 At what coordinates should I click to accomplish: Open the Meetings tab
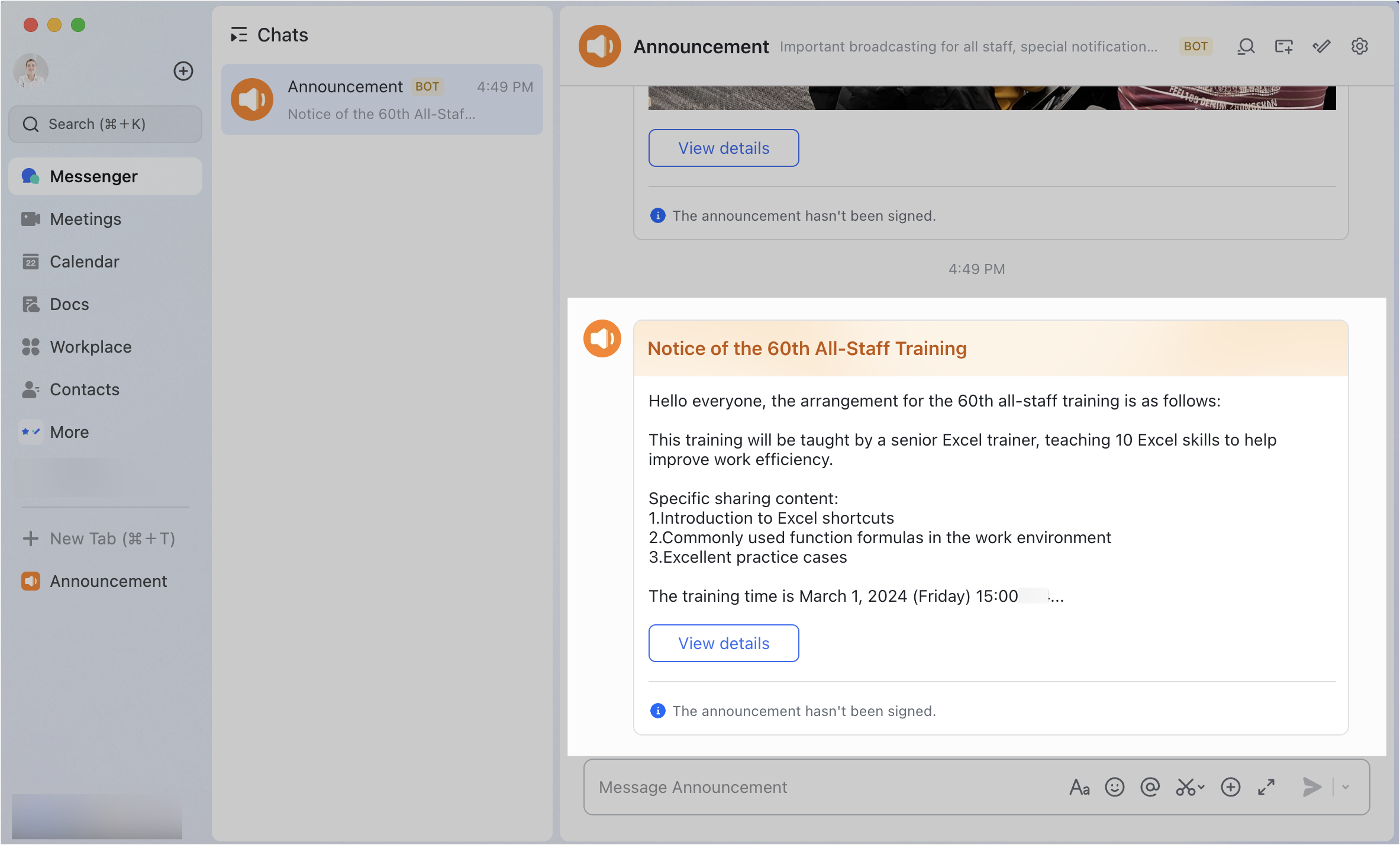(x=85, y=219)
